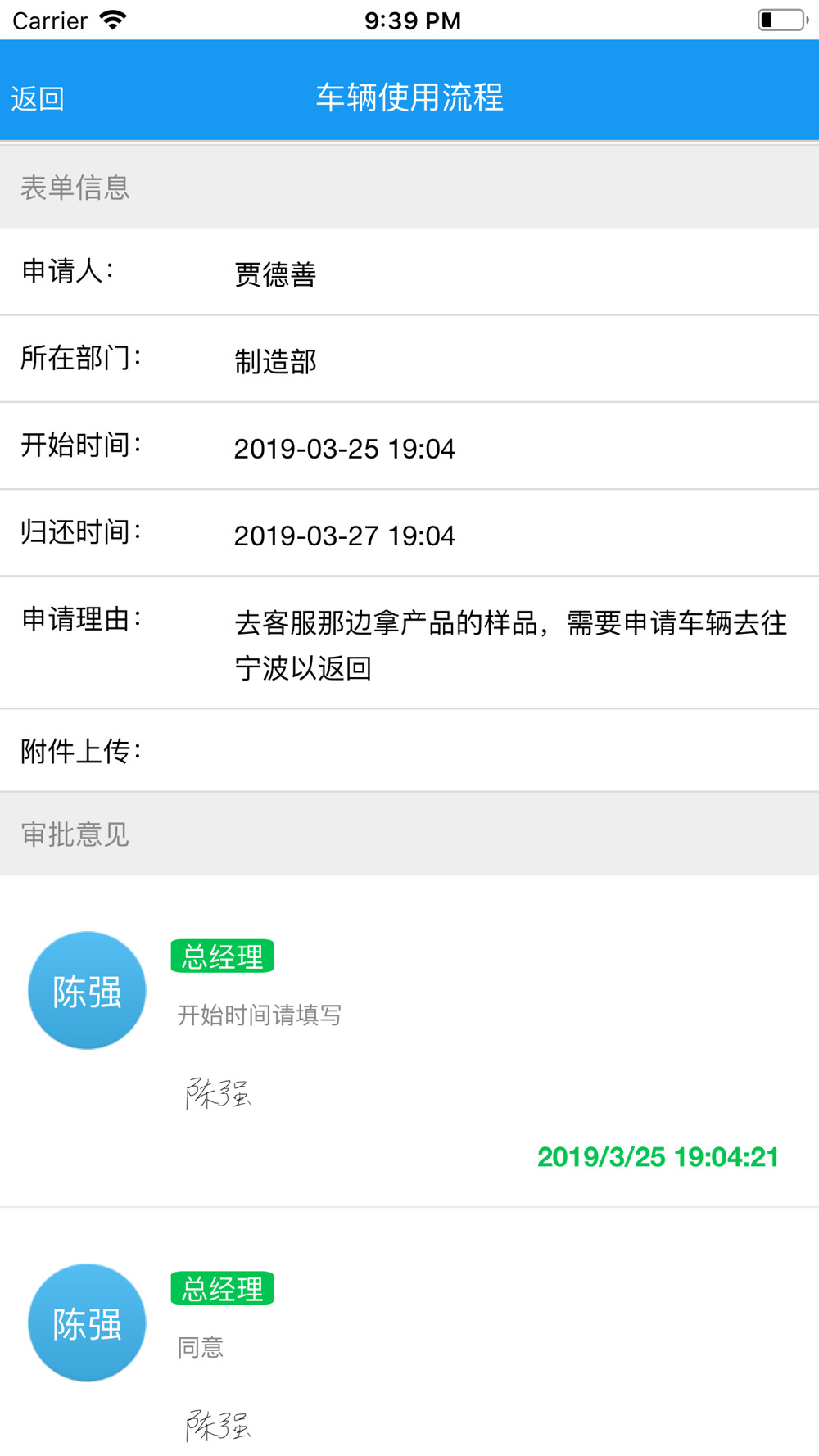Open the first 陈强 handwritten signature
Viewport: 819px width, 1456px height.
(218, 1093)
